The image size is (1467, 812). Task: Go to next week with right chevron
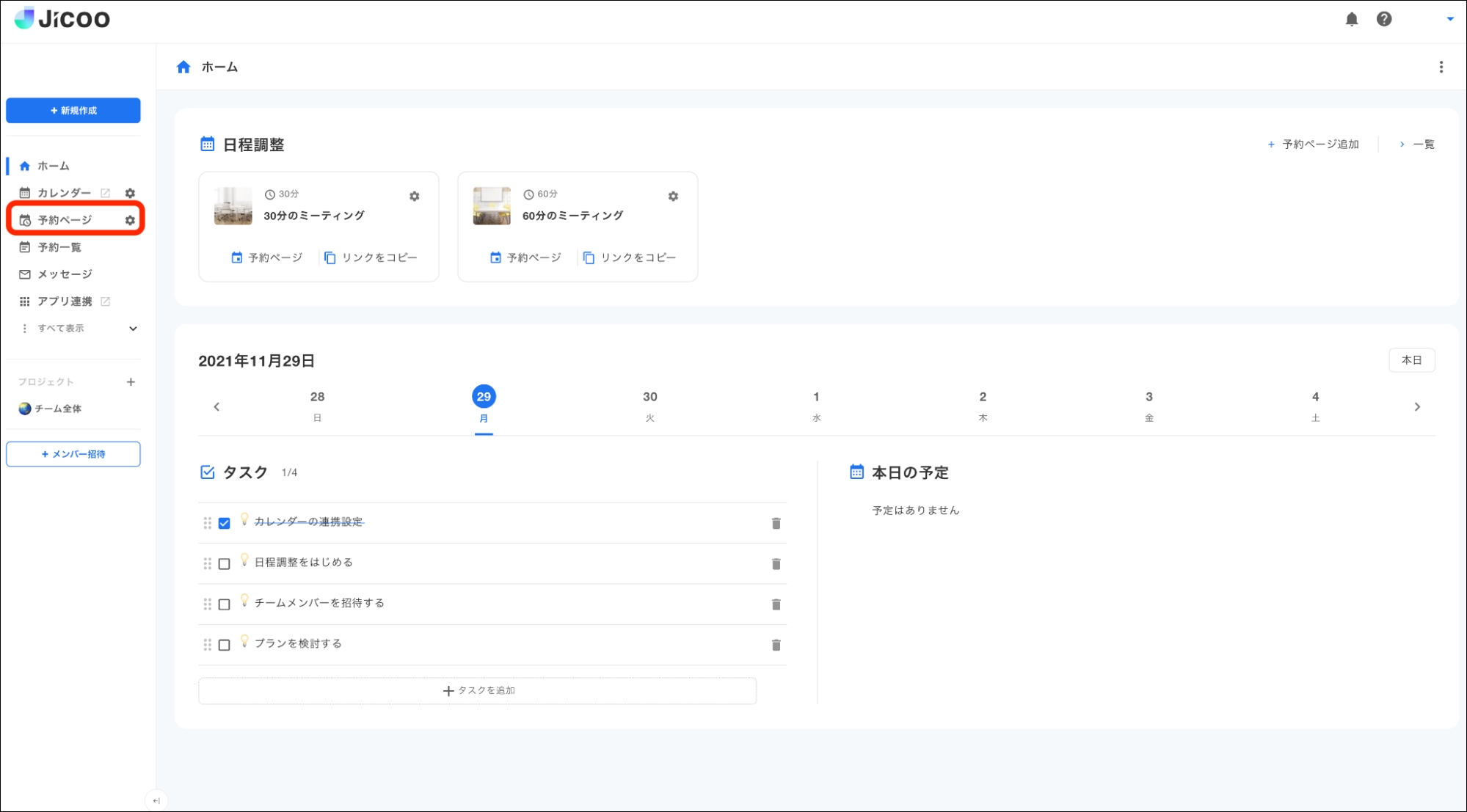1416,407
